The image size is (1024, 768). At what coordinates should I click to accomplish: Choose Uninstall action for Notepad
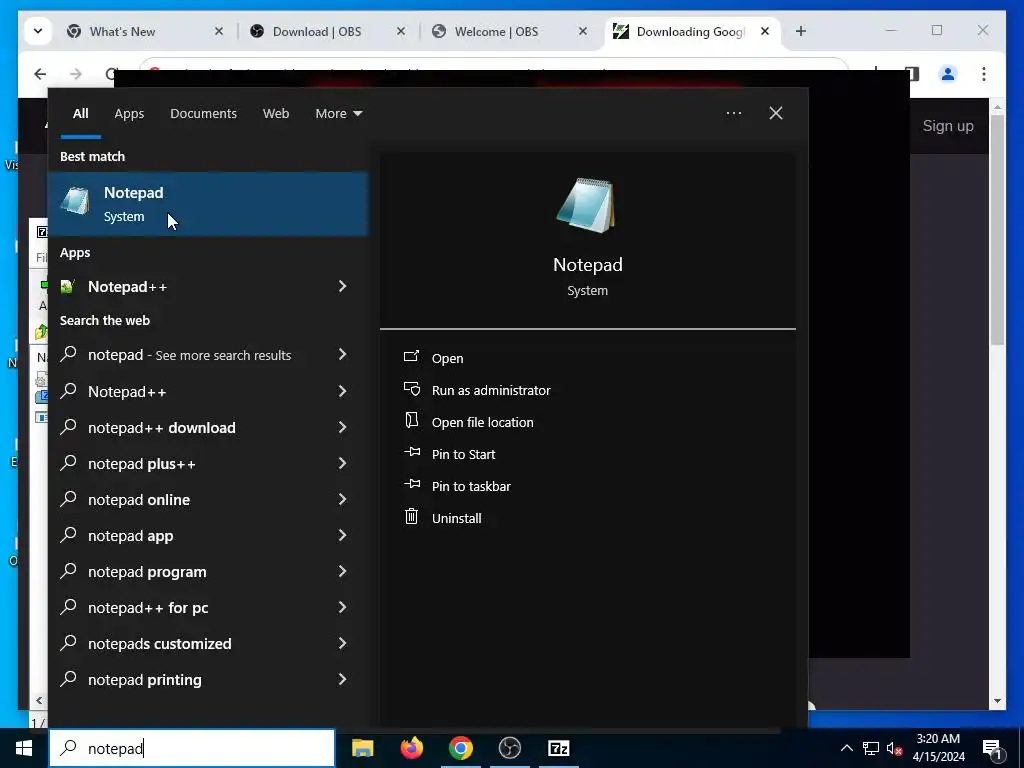(x=456, y=518)
